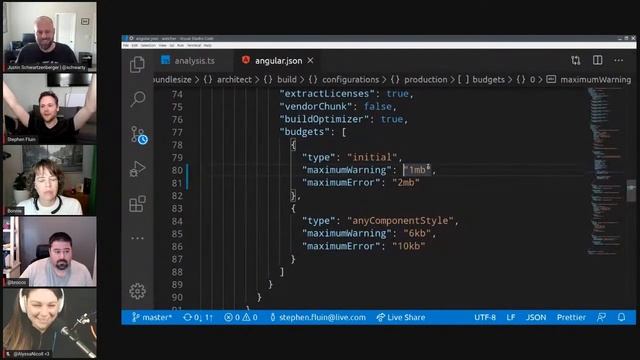Click the "1mb" value in editor
The image size is (640, 360).
tap(417, 170)
